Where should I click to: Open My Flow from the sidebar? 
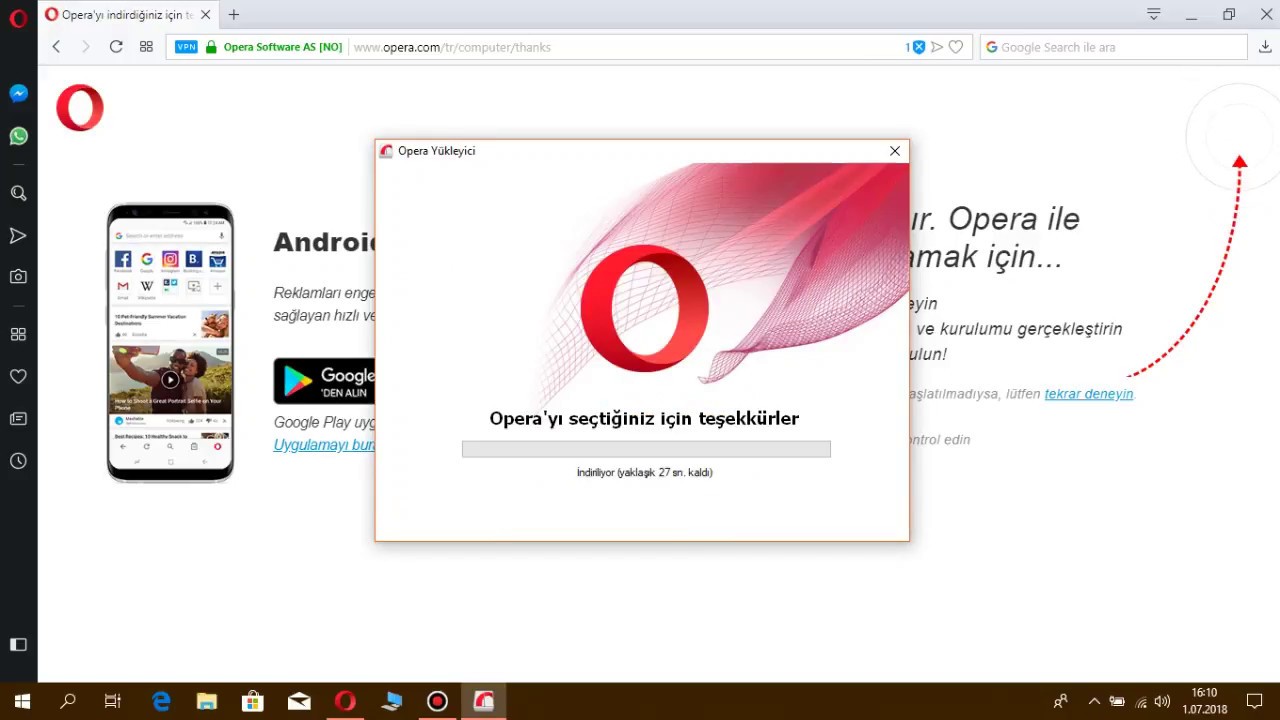coord(18,236)
